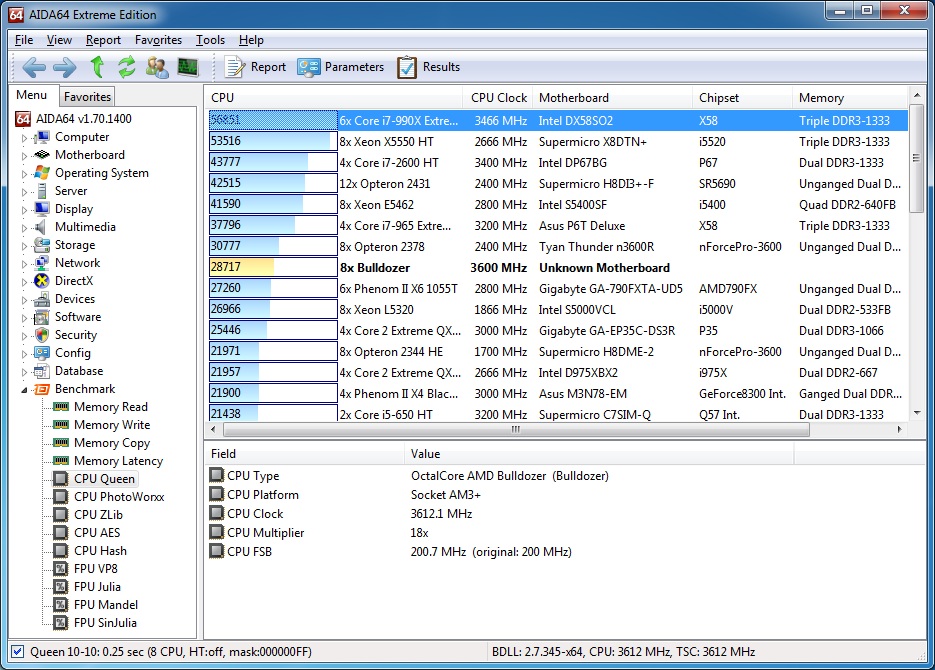Viewport: 935px width, 670px height.
Task: Switch to the Menu tab
Action: pos(32,95)
